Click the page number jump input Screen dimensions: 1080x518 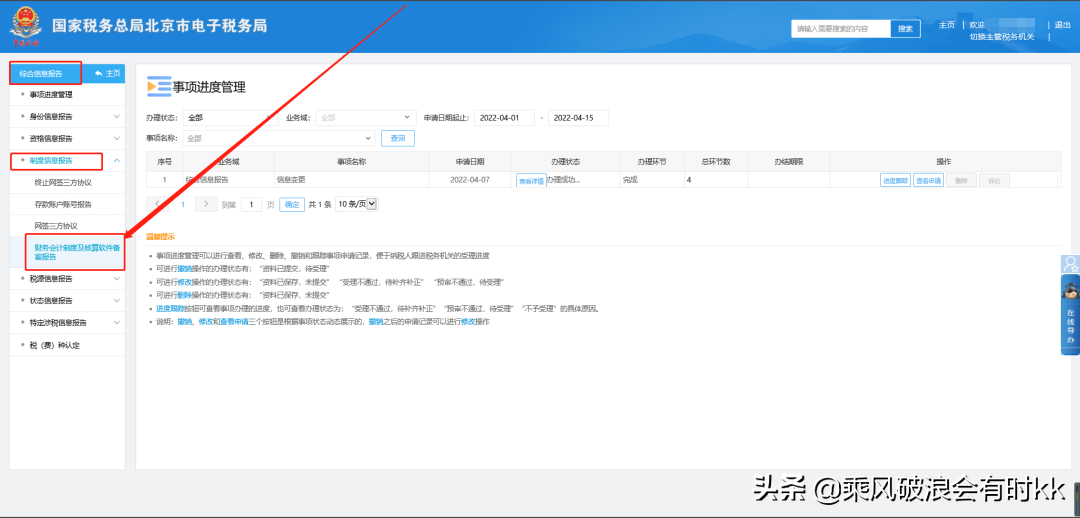coord(251,205)
